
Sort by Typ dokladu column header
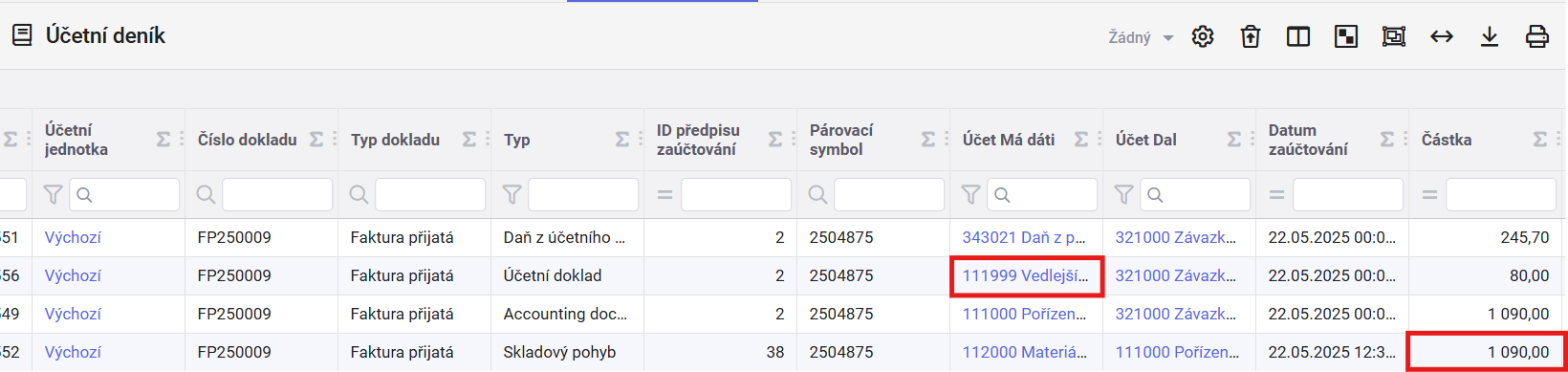click(395, 140)
